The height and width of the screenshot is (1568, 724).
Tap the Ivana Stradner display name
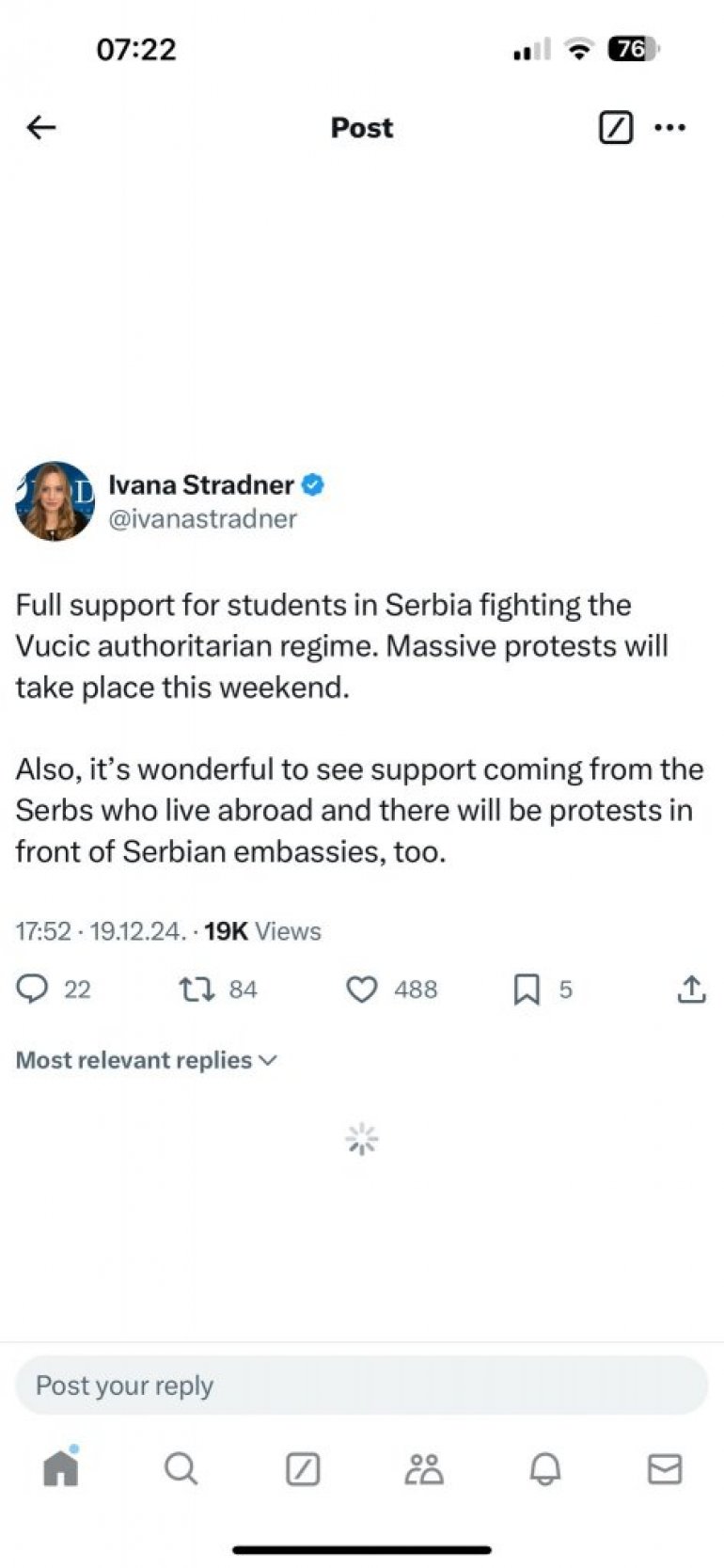click(x=201, y=484)
